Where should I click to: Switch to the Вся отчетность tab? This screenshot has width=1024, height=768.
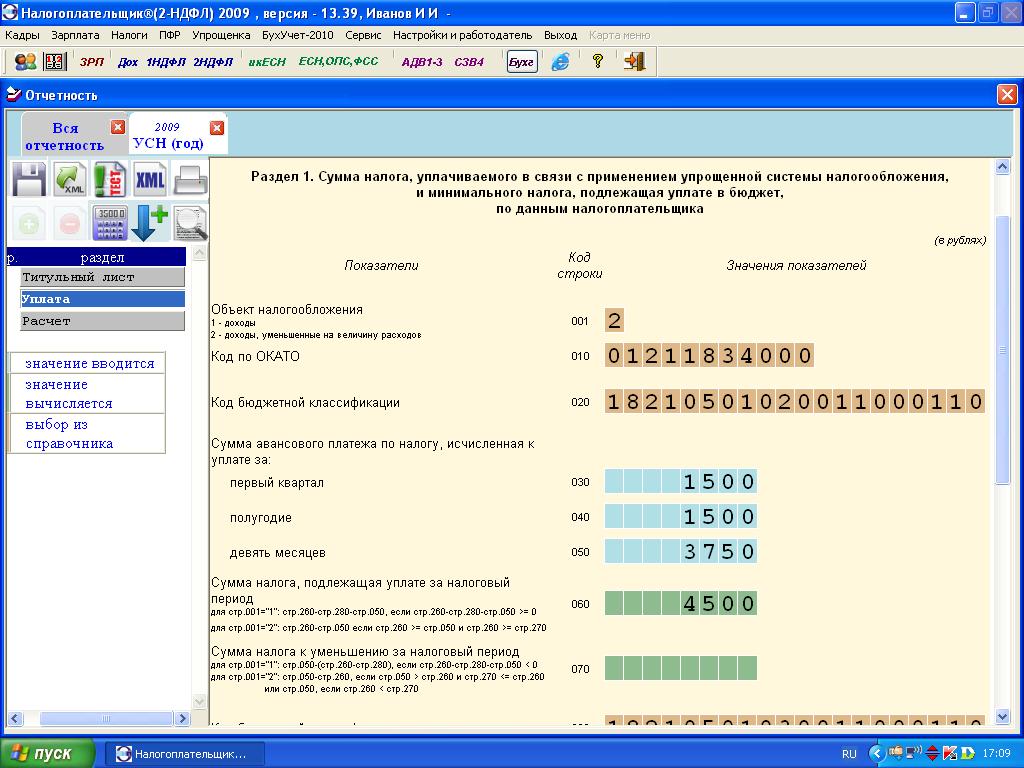[65, 136]
